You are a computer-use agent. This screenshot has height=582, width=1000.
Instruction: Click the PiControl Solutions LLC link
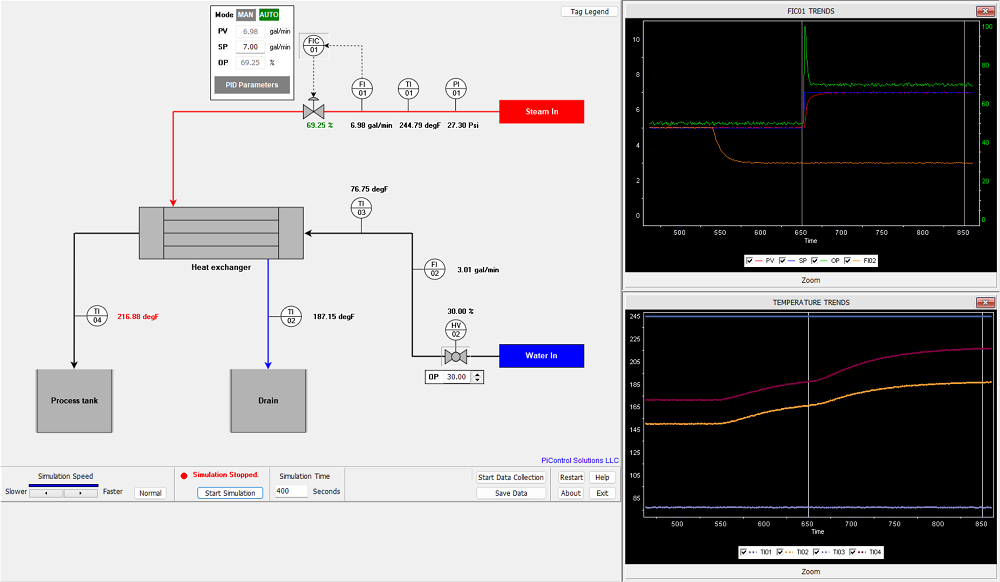tap(580, 460)
